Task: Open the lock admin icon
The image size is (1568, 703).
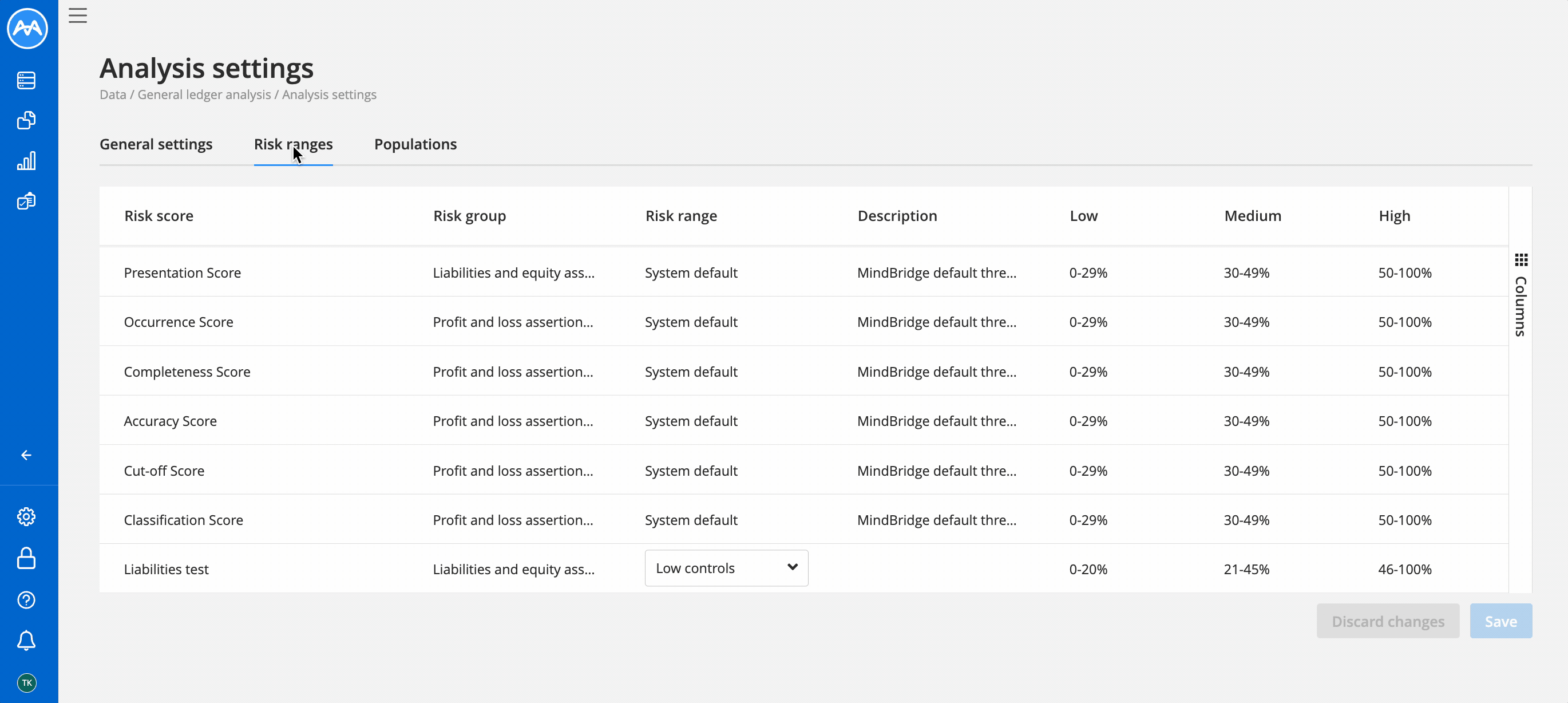Action: click(x=26, y=558)
